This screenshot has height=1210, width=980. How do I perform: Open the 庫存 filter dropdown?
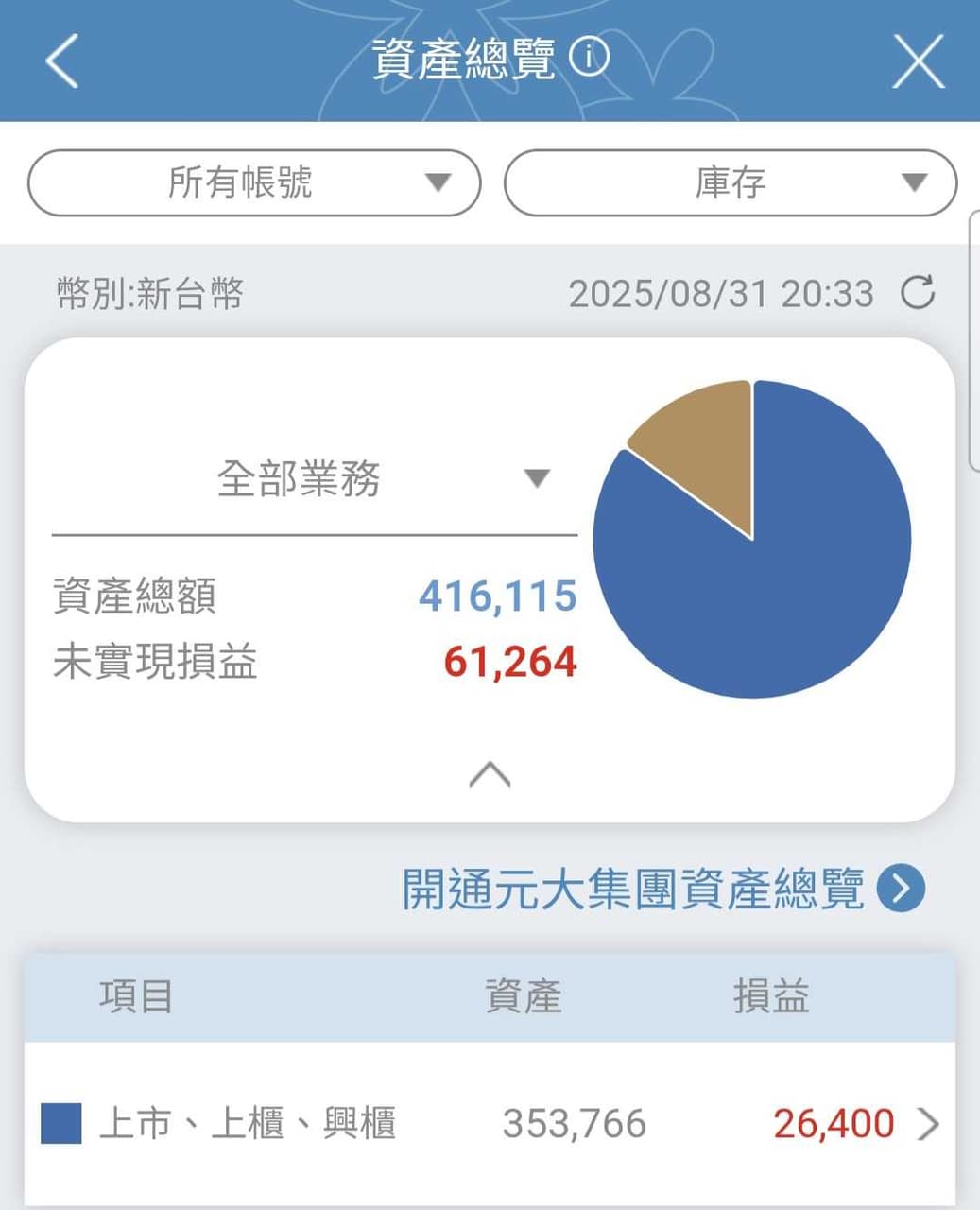pyautogui.click(x=731, y=182)
